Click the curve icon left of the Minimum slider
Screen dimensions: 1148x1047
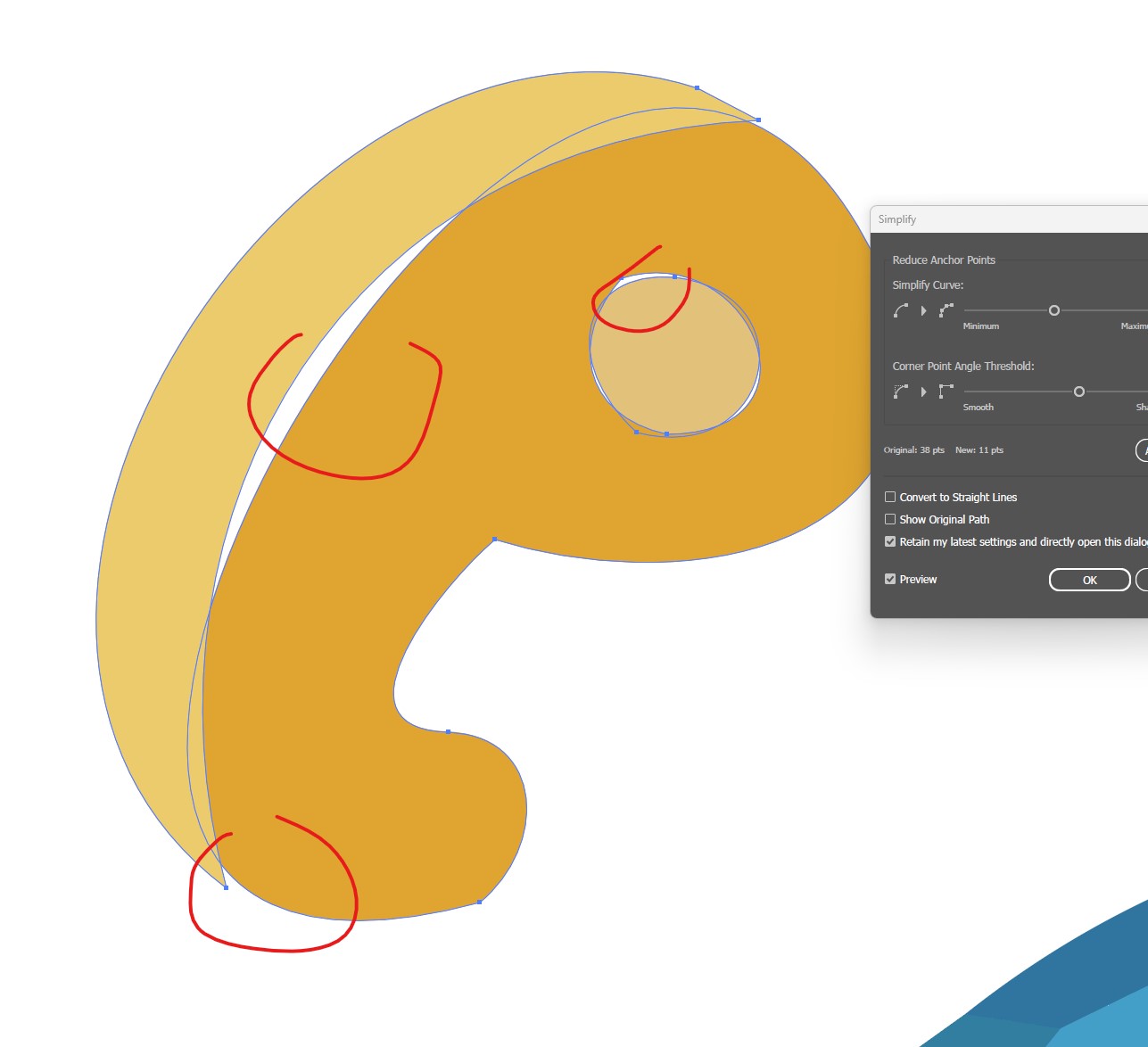coord(899,310)
